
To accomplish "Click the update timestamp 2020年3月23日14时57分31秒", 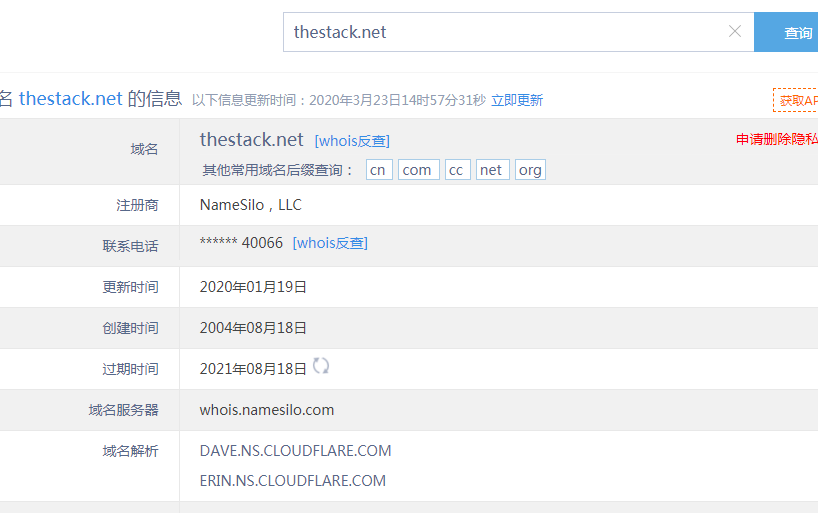I will (397, 100).
